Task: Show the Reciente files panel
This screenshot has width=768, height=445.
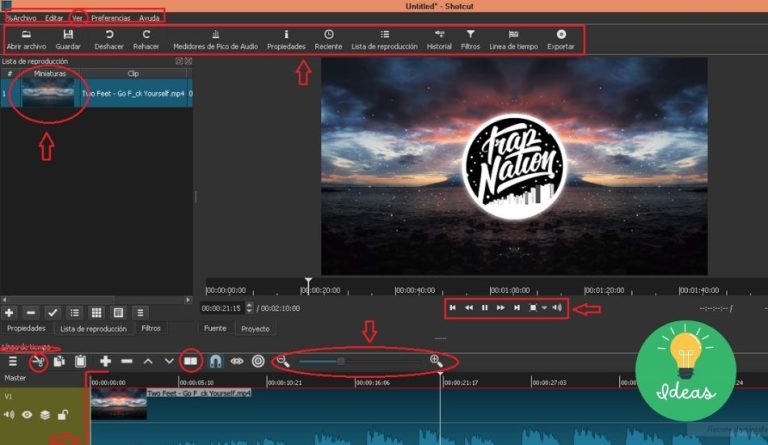Action: 328,40
